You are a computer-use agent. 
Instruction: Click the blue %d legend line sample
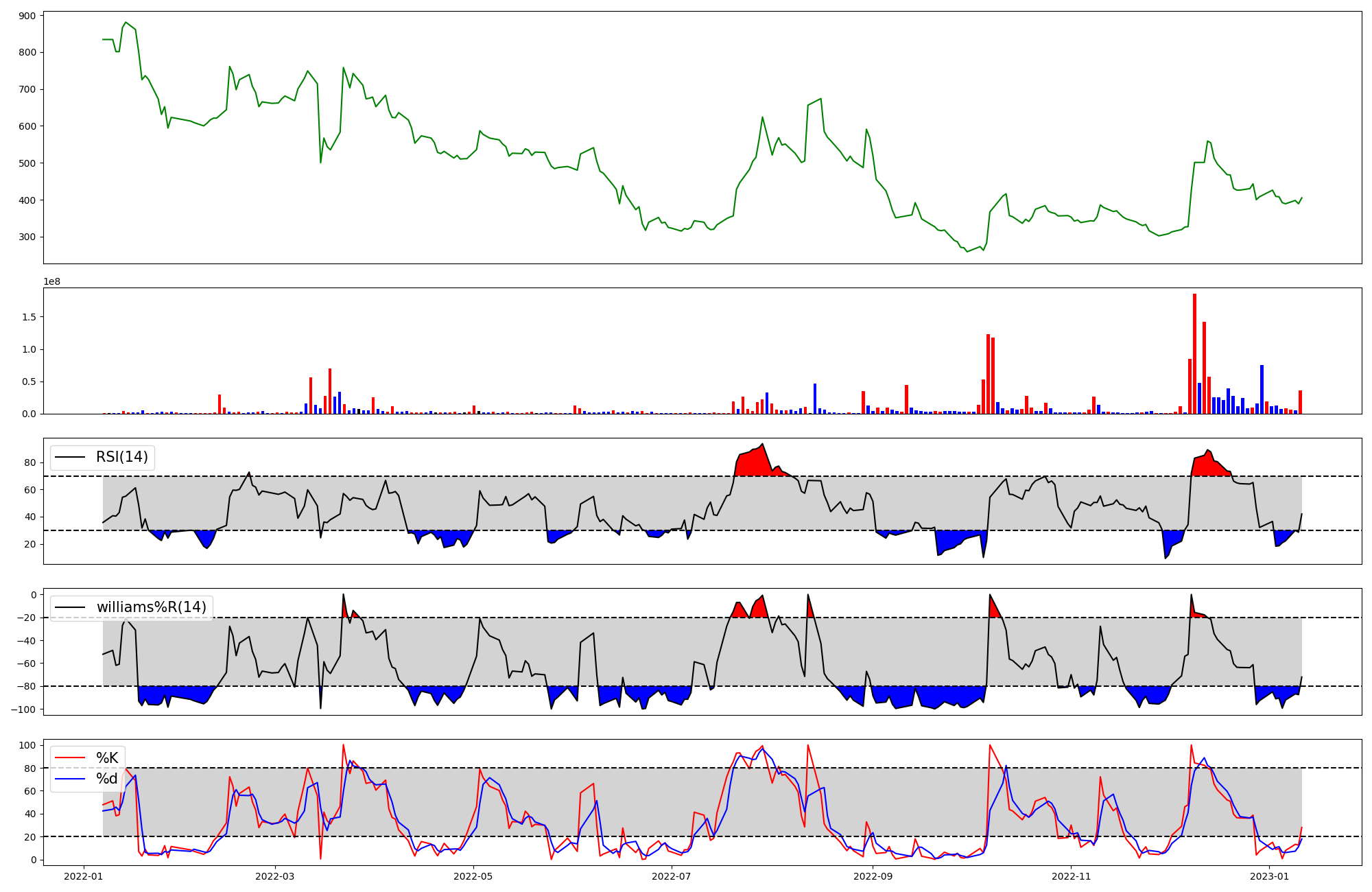[x=71, y=779]
